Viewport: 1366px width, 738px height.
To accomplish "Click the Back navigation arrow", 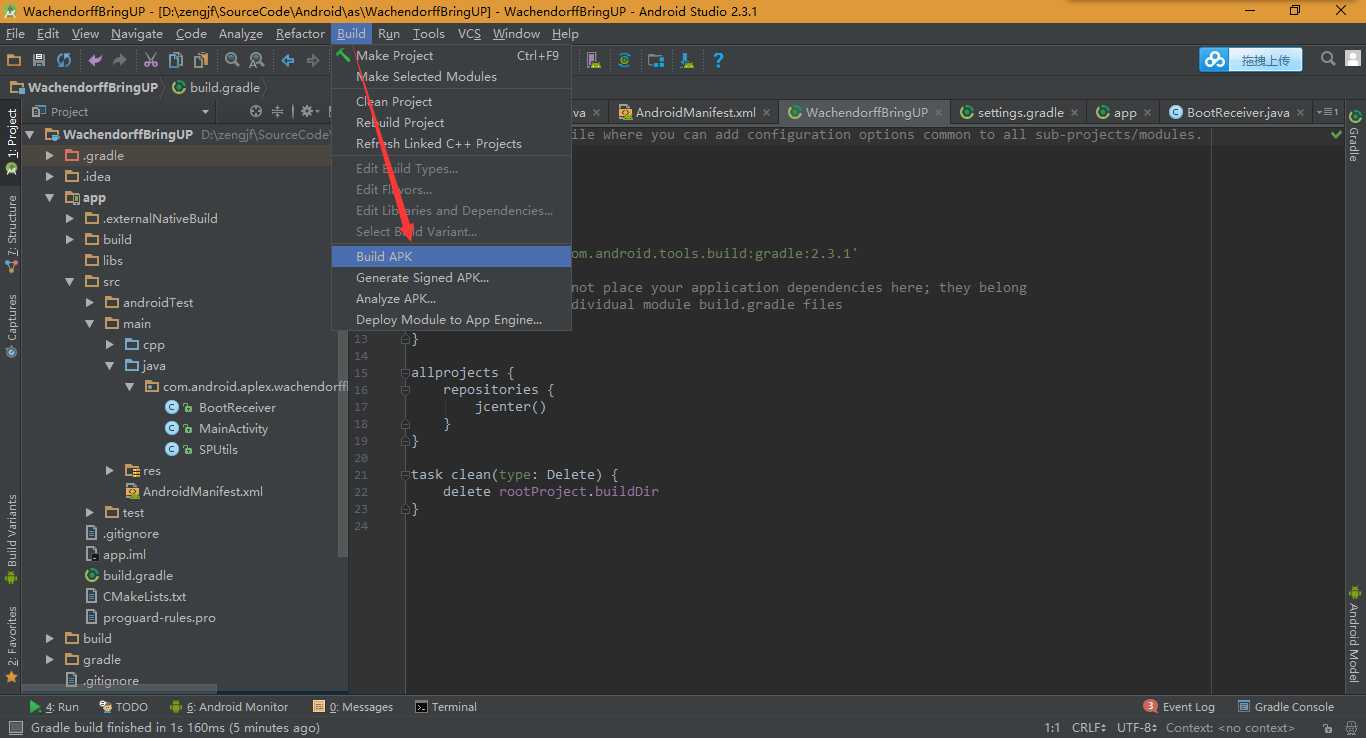I will click(288, 60).
